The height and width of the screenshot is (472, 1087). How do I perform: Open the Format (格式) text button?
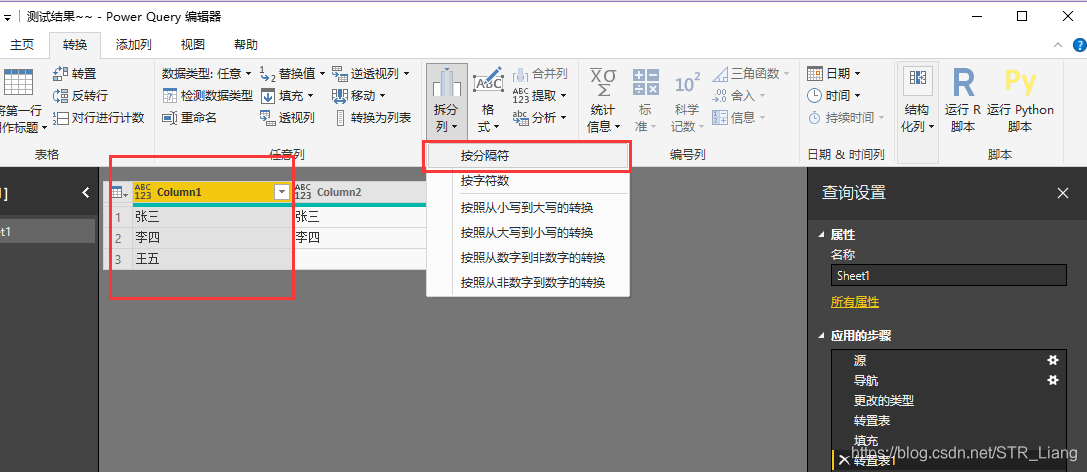488,101
